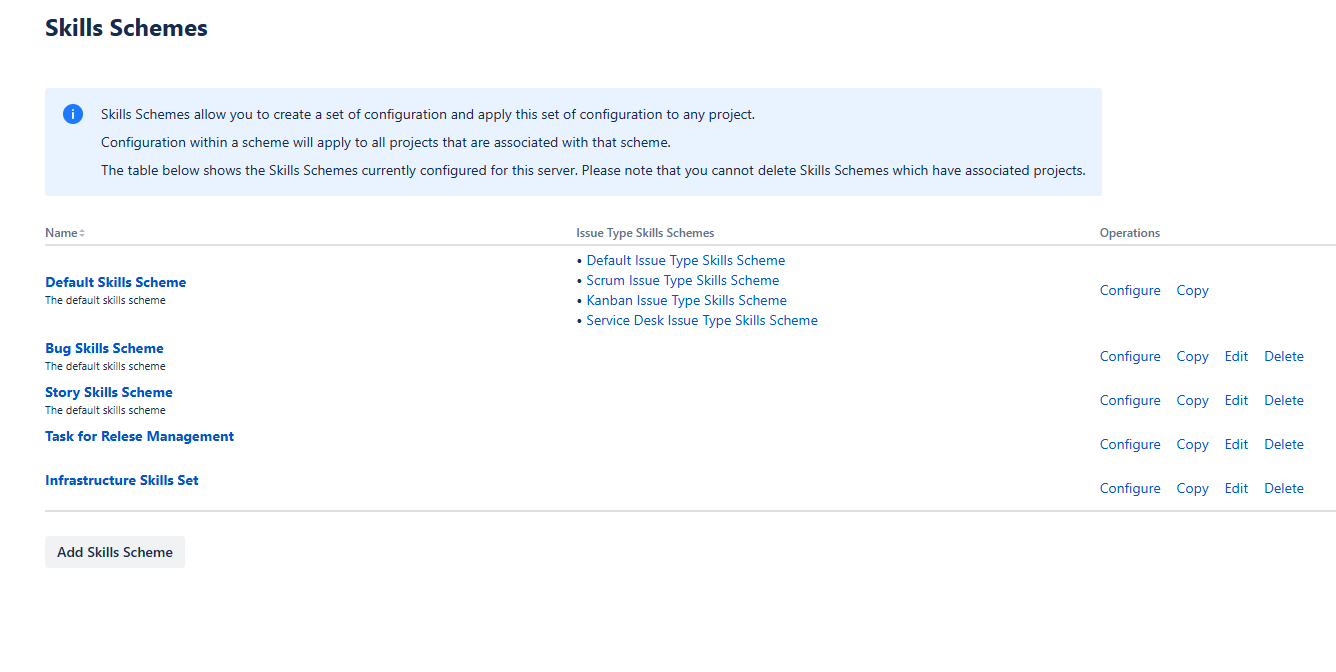Click banner line starting 'Configuration within a scheme'
The height and width of the screenshot is (672, 1336).
coord(385,142)
